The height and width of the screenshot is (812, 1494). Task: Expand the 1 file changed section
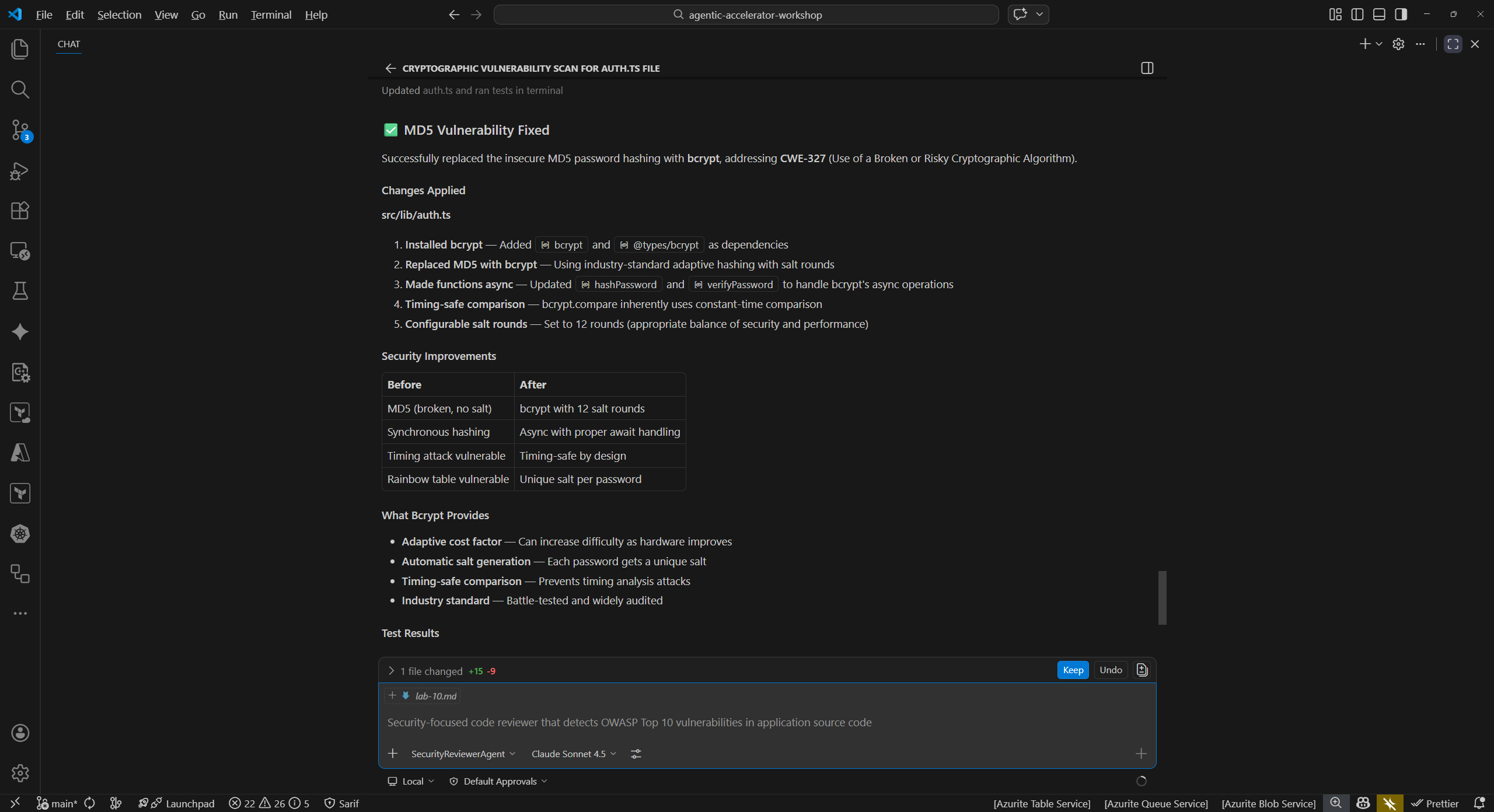click(392, 670)
